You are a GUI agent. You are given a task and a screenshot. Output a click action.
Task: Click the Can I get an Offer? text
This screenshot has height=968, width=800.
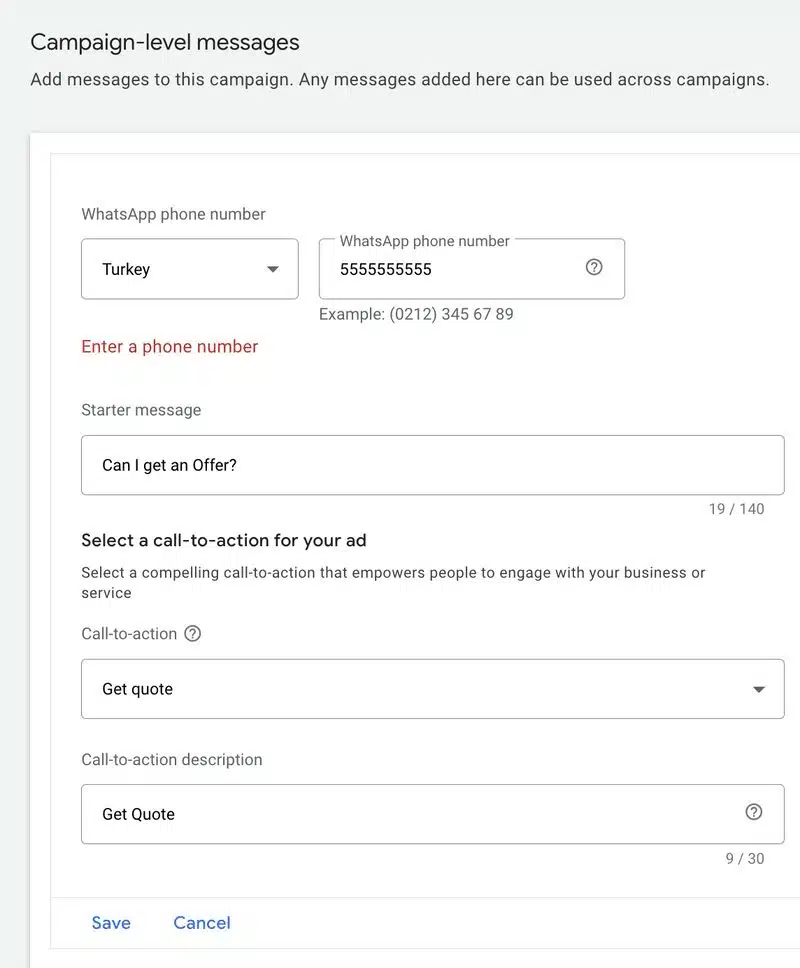tap(169, 464)
